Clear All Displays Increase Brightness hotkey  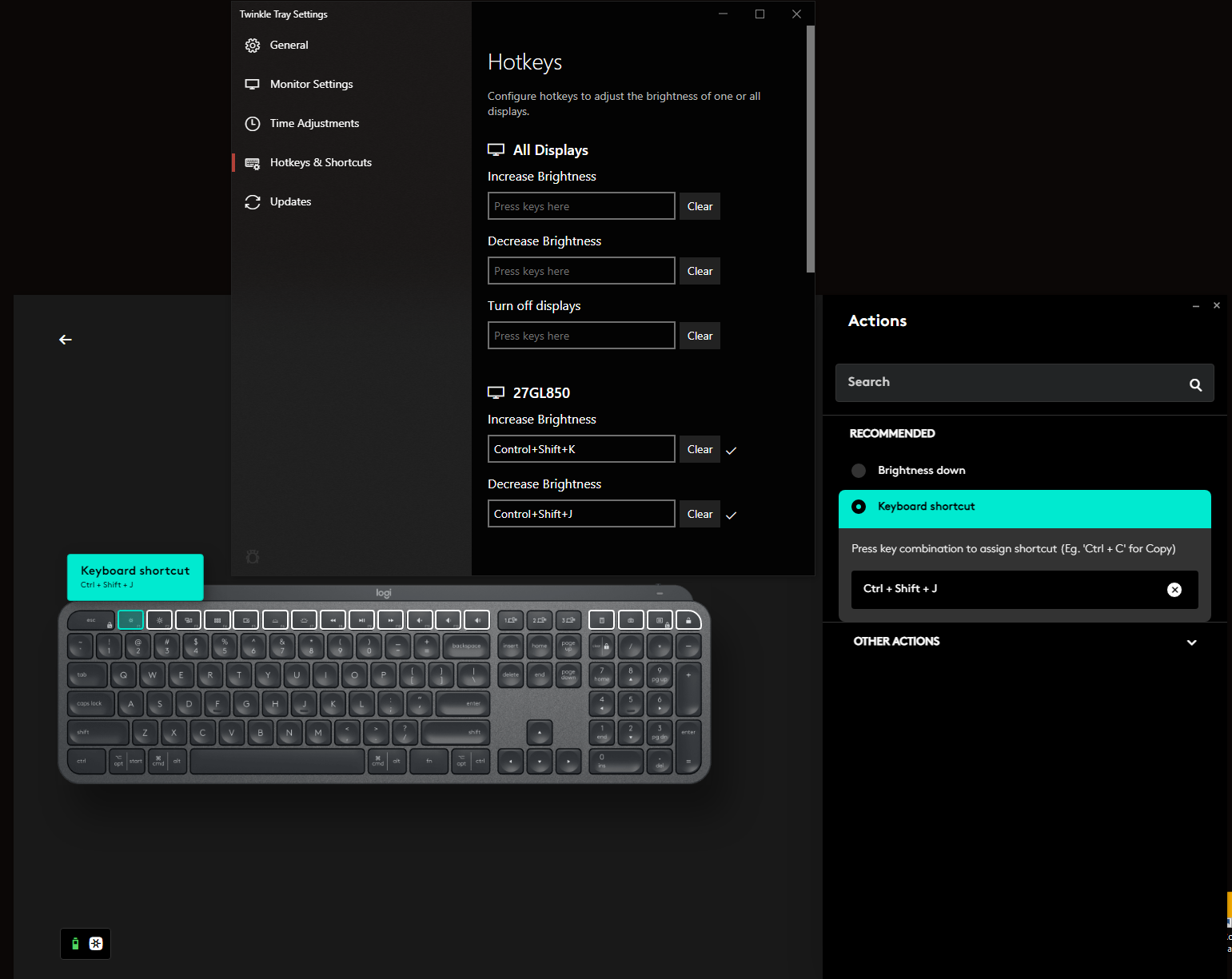point(700,206)
